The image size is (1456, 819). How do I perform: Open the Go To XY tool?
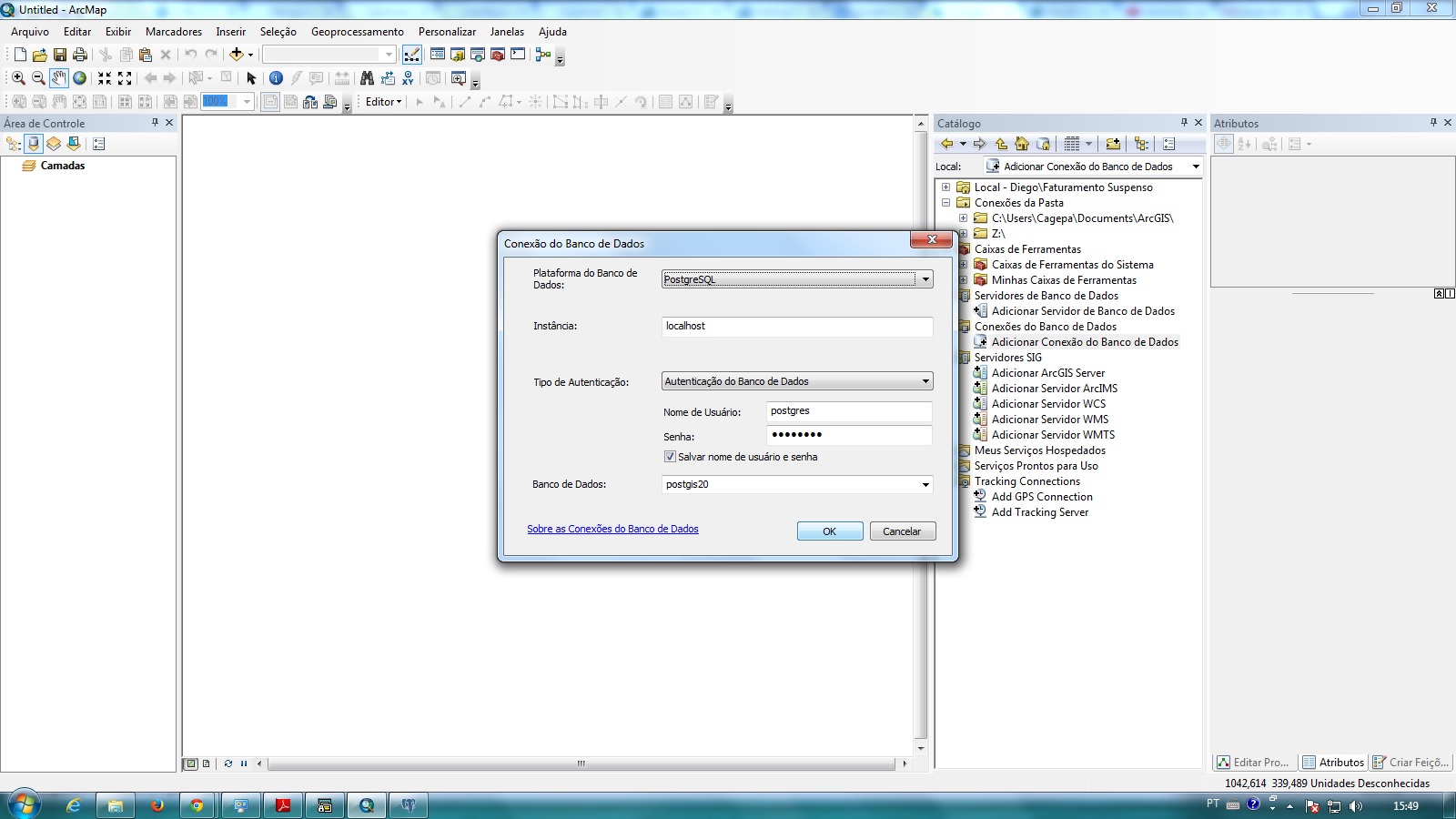pos(408,78)
